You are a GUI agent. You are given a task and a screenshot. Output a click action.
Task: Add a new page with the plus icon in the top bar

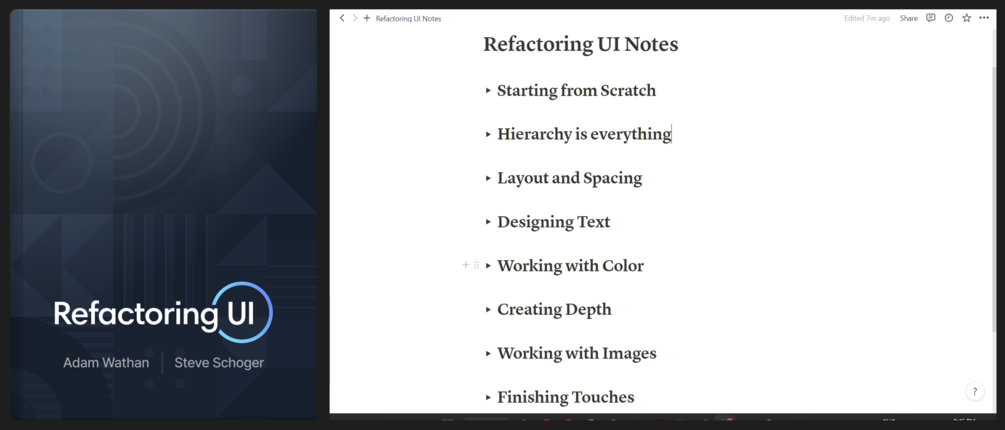pyautogui.click(x=367, y=18)
